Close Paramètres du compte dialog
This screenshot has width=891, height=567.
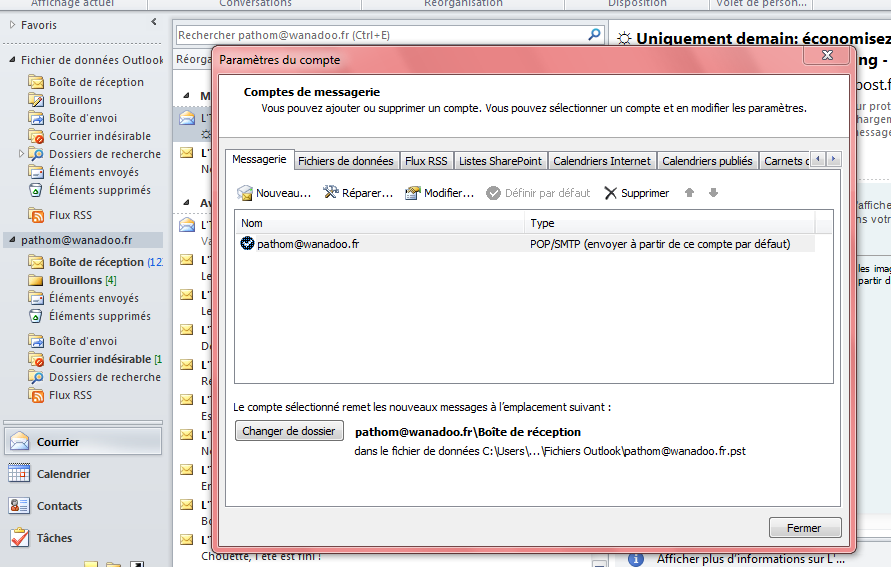pyautogui.click(x=827, y=55)
